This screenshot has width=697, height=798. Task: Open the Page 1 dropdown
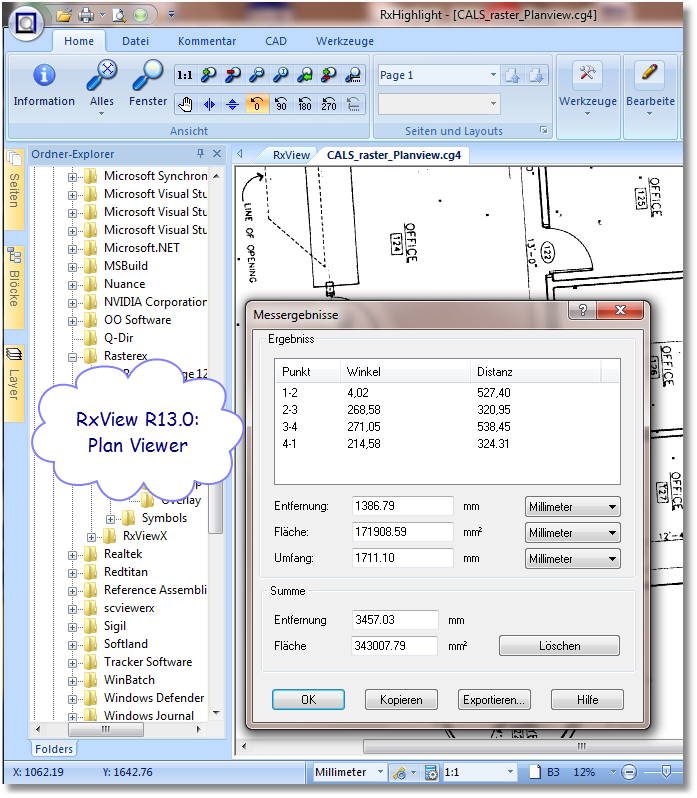point(493,75)
